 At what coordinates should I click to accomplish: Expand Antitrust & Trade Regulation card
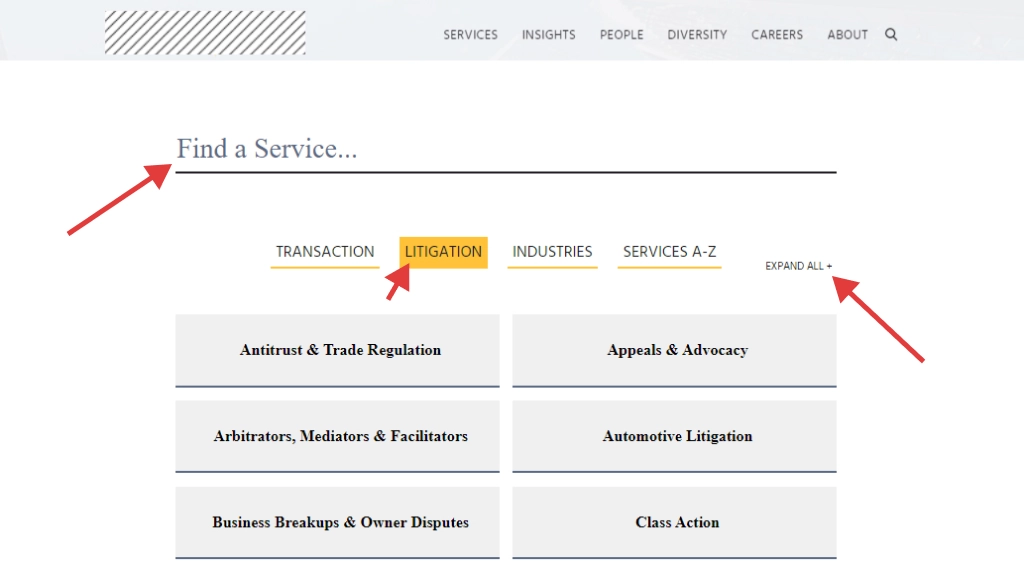point(338,351)
